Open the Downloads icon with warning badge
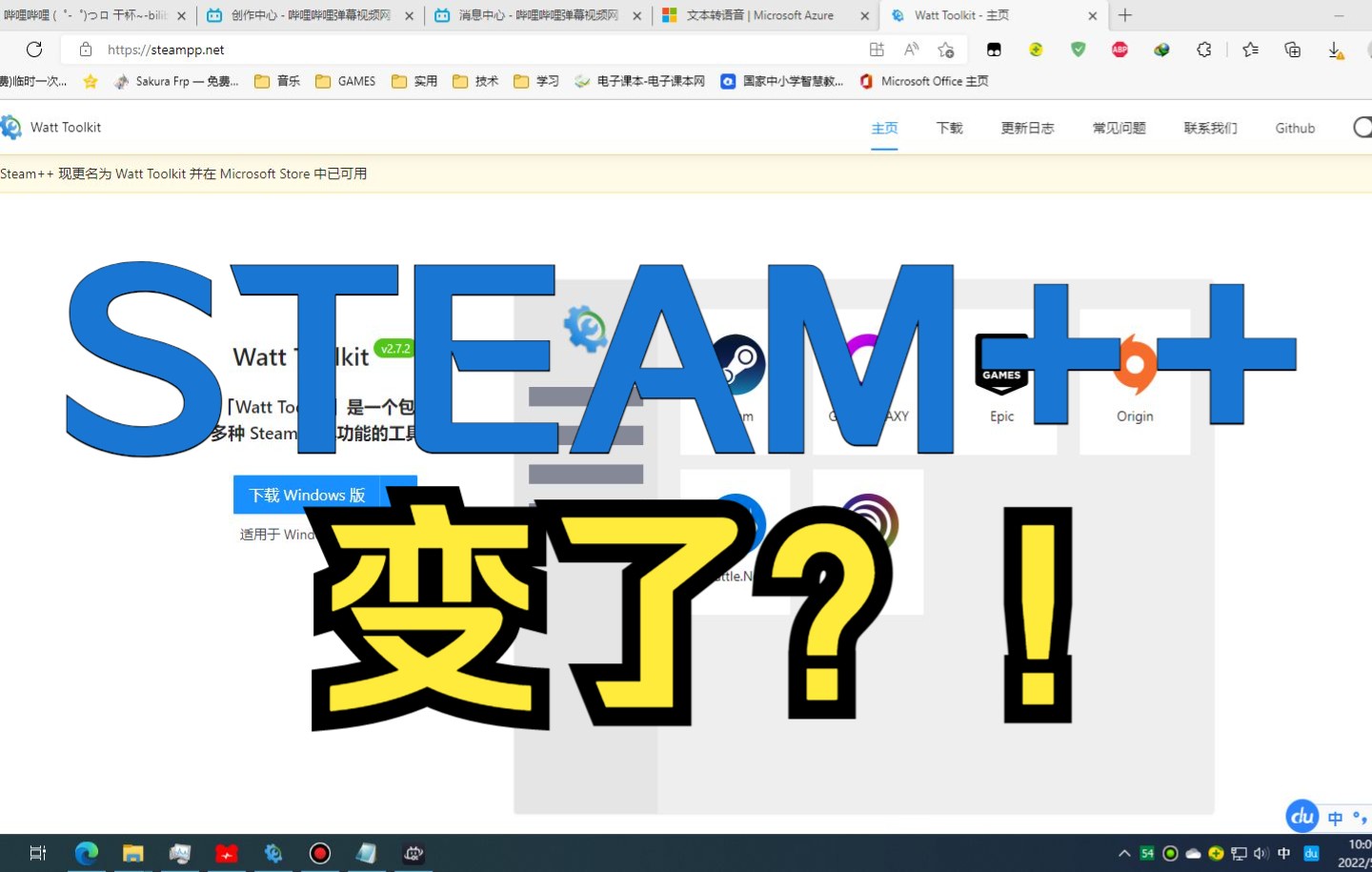Screen dimensions: 1372x872 click(x=1335, y=51)
